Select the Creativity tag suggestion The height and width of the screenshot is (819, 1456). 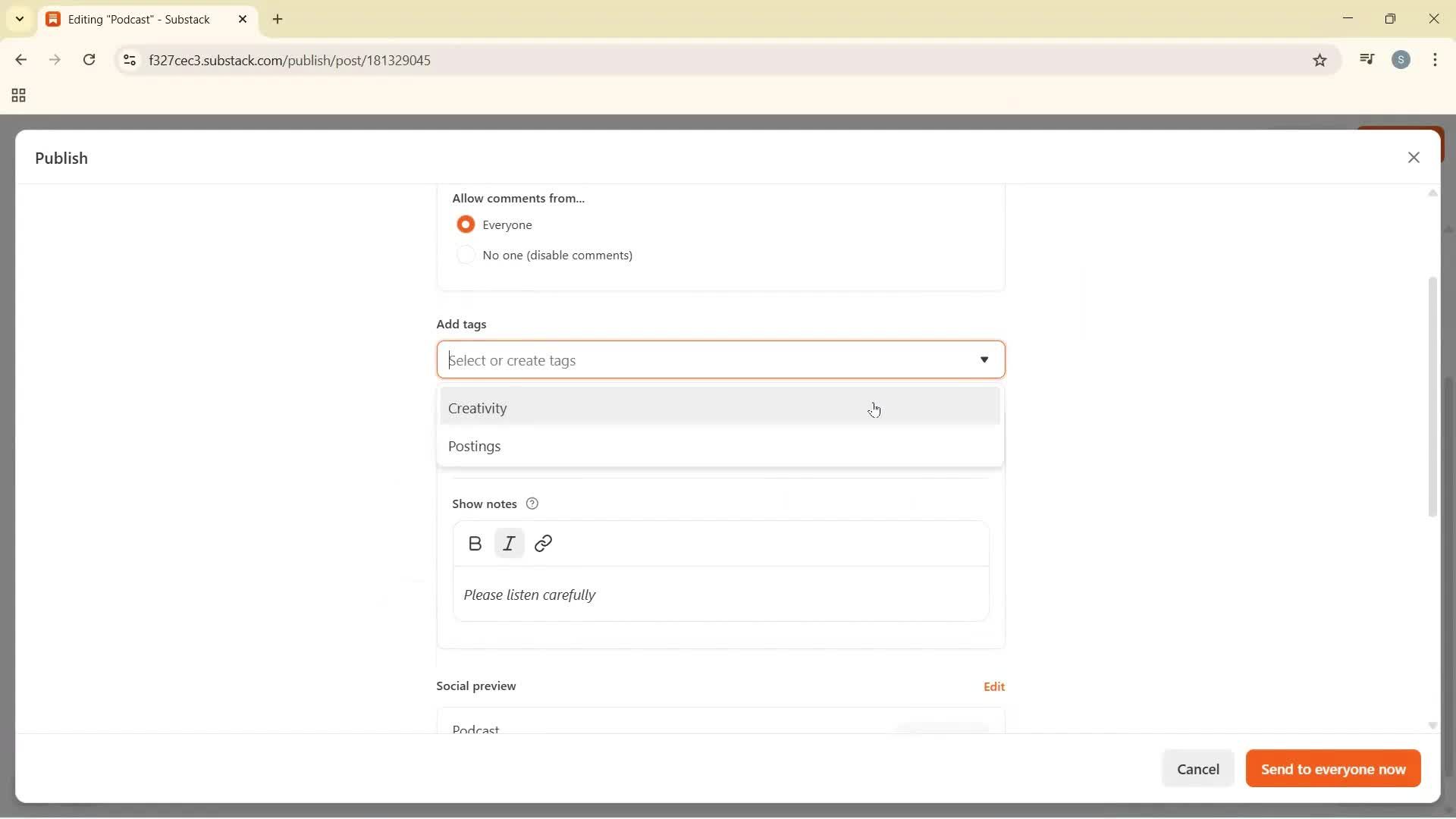click(479, 408)
